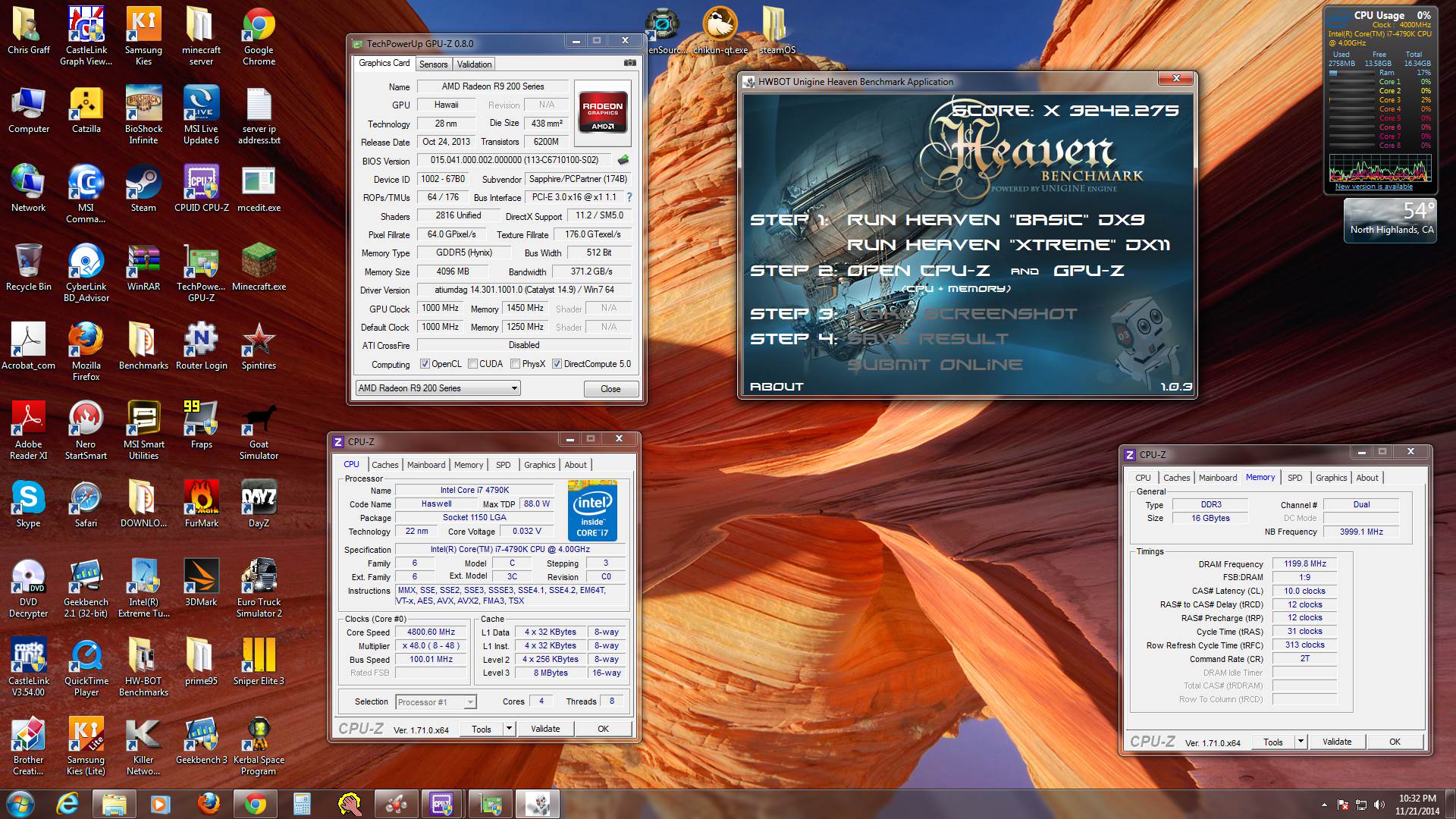Click the Windows Start button

click(x=20, y=804)
